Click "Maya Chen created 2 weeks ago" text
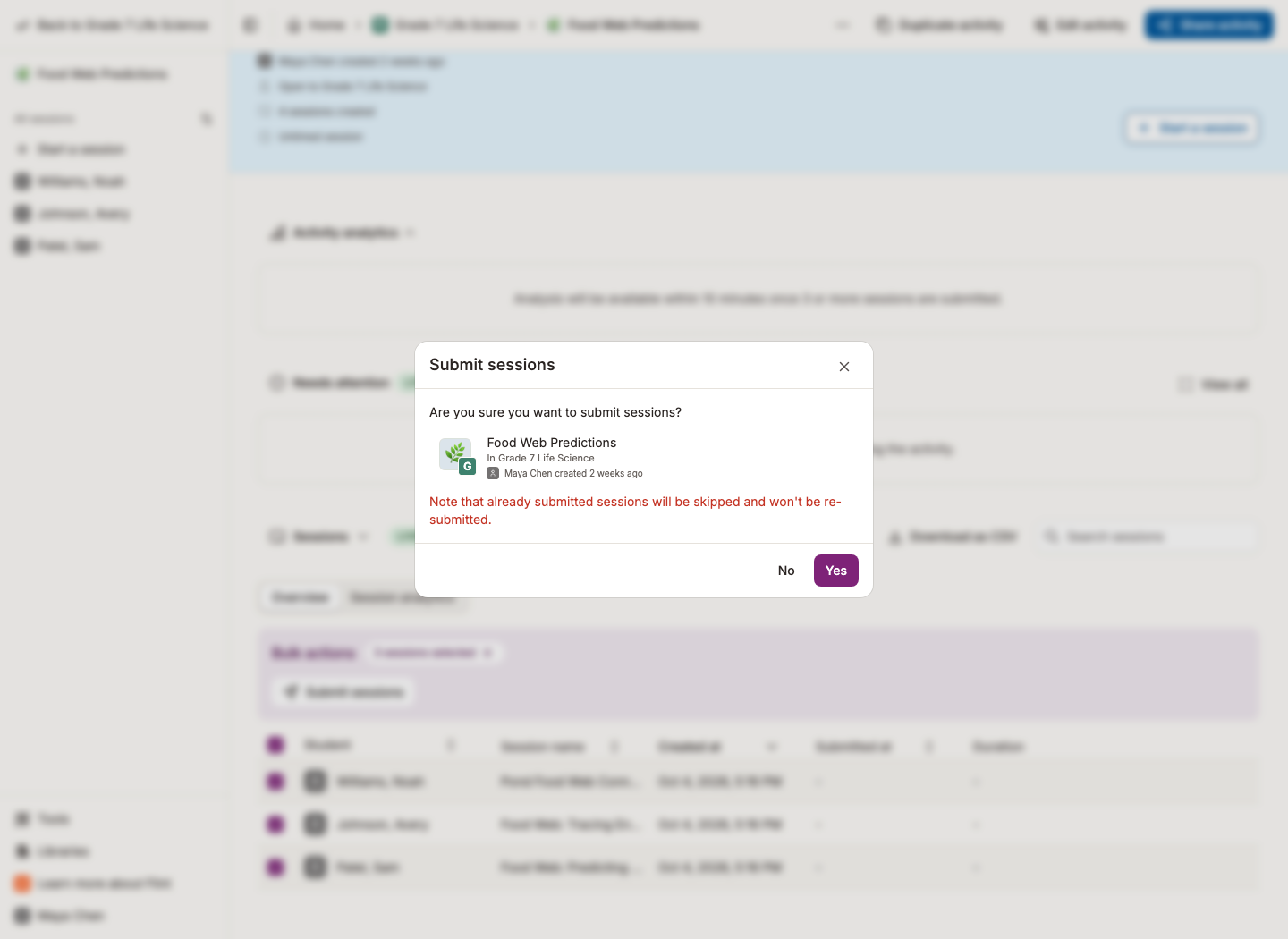This screenshot has width=1288, height=939. [573, 473]
